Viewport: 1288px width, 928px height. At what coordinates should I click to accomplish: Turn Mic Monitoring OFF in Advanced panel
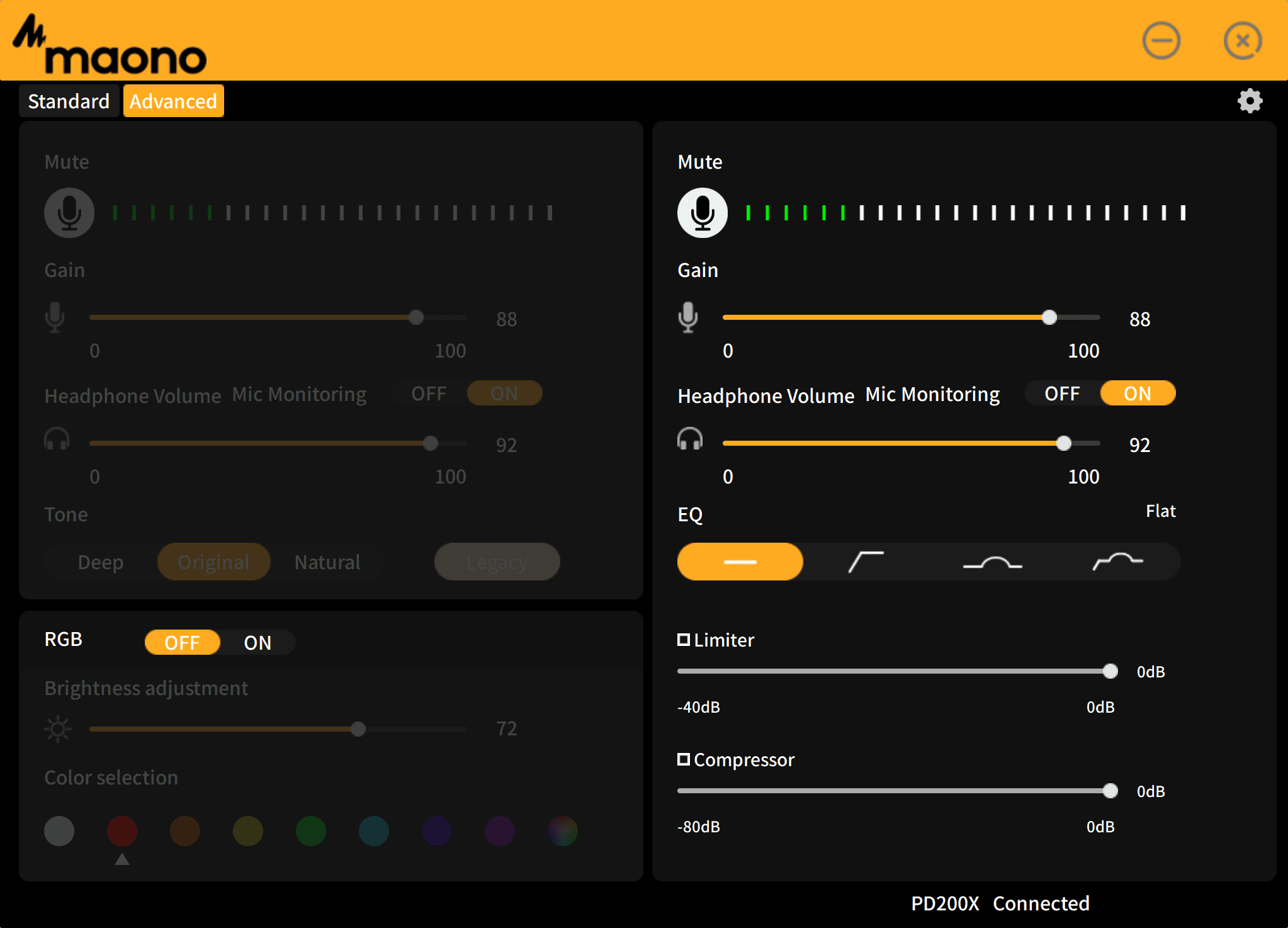[x=1063, y=393]
